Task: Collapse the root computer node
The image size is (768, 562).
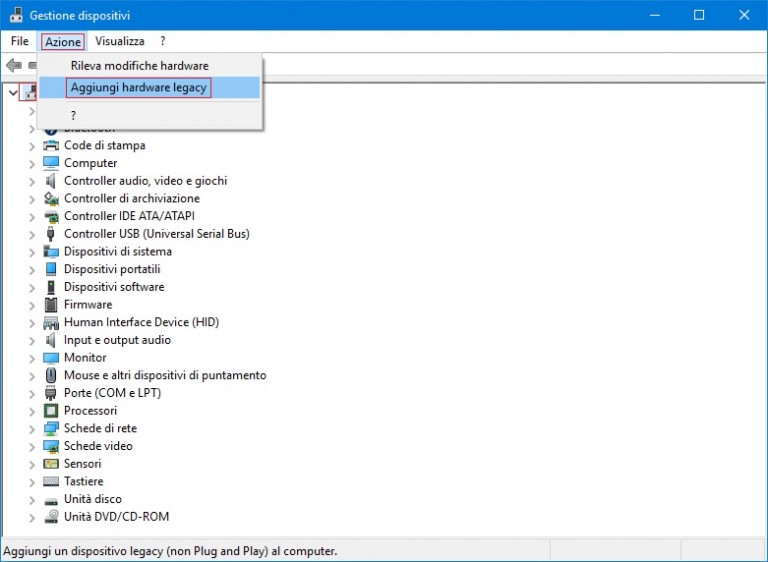Action: pyautogui.click(x=12, y=92)
